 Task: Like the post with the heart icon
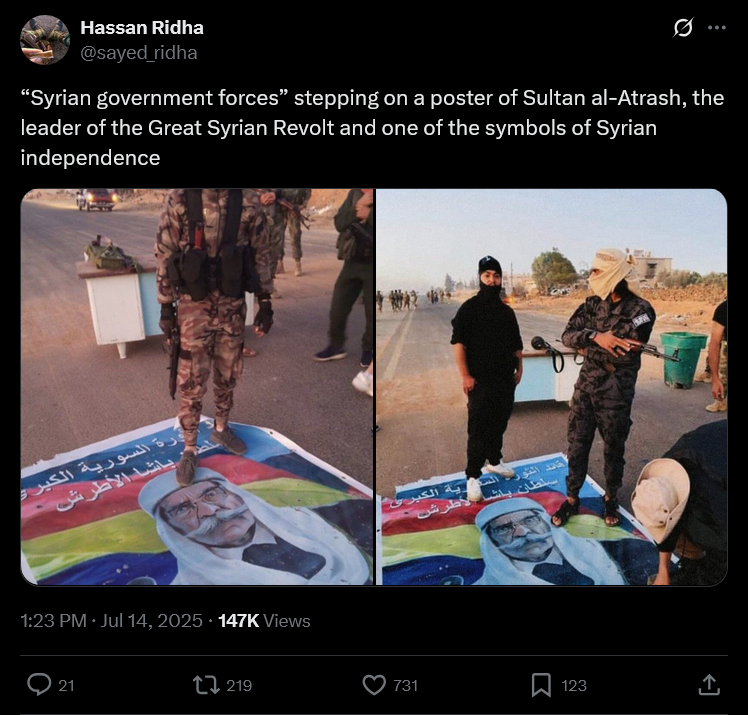tap(374, 685)
